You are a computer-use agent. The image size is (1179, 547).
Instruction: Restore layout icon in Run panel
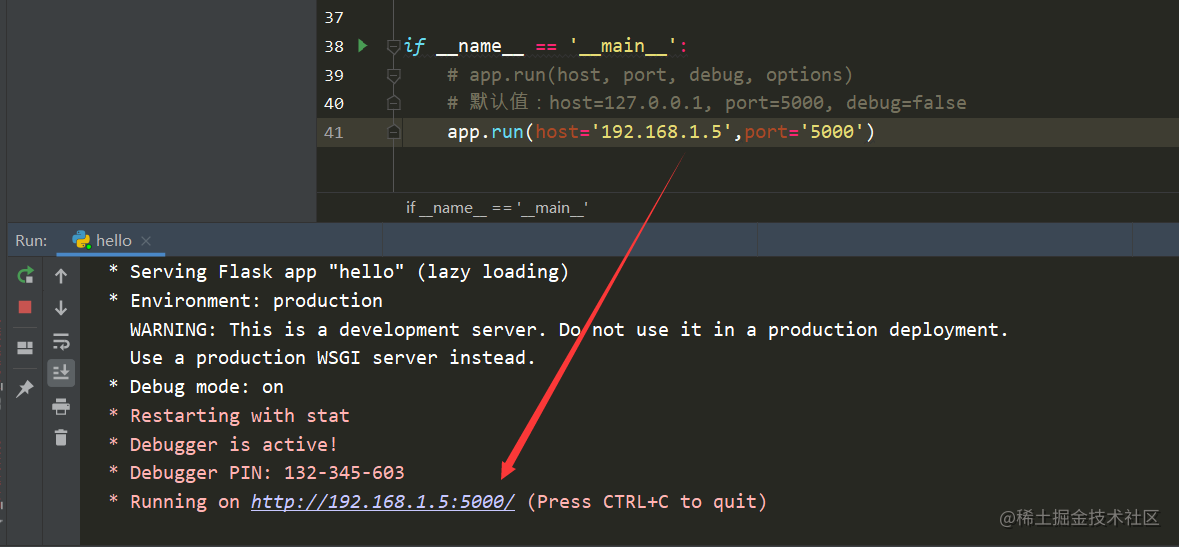(25, 348)
